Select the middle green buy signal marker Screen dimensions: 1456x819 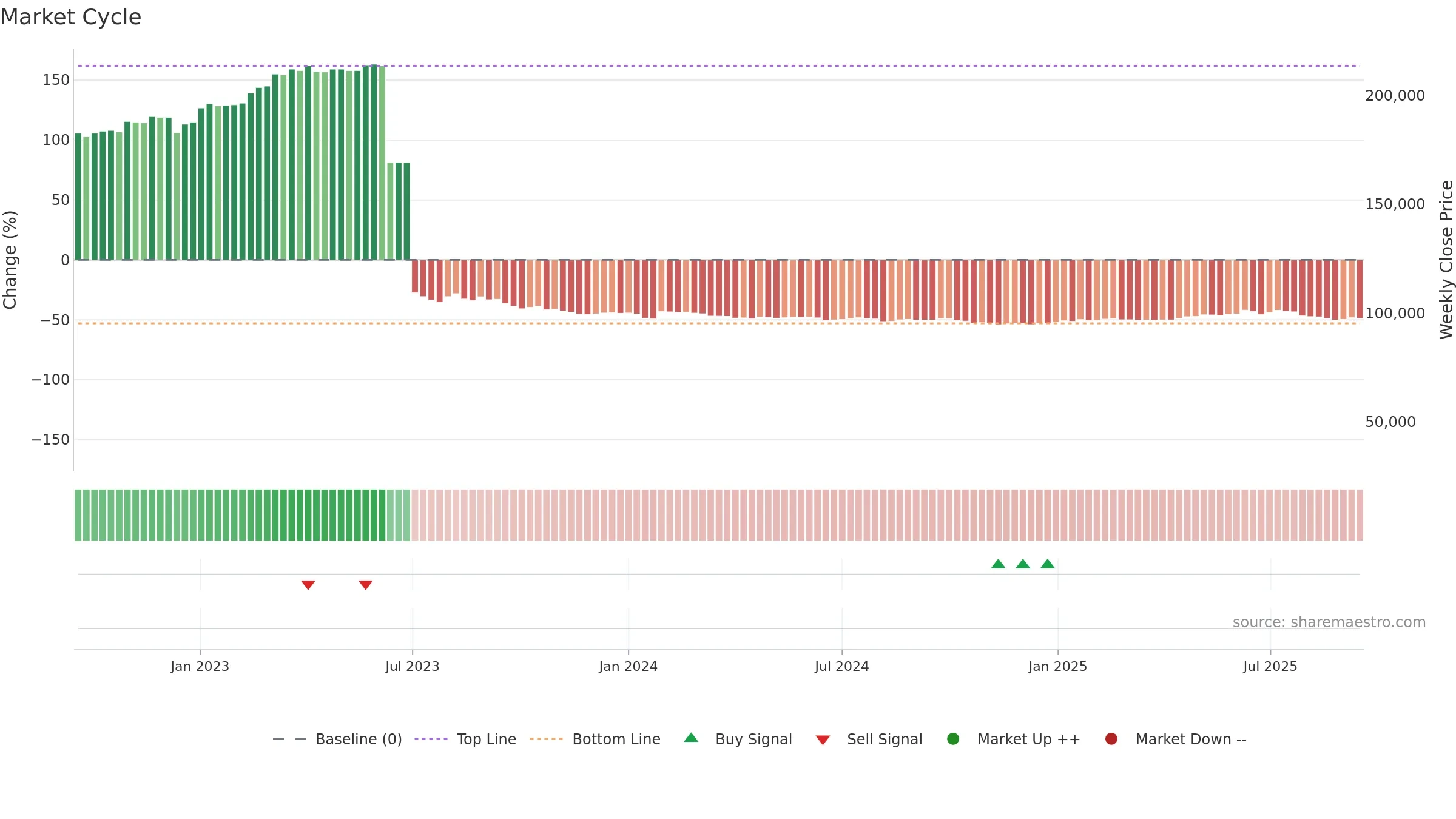[1023, 564]
